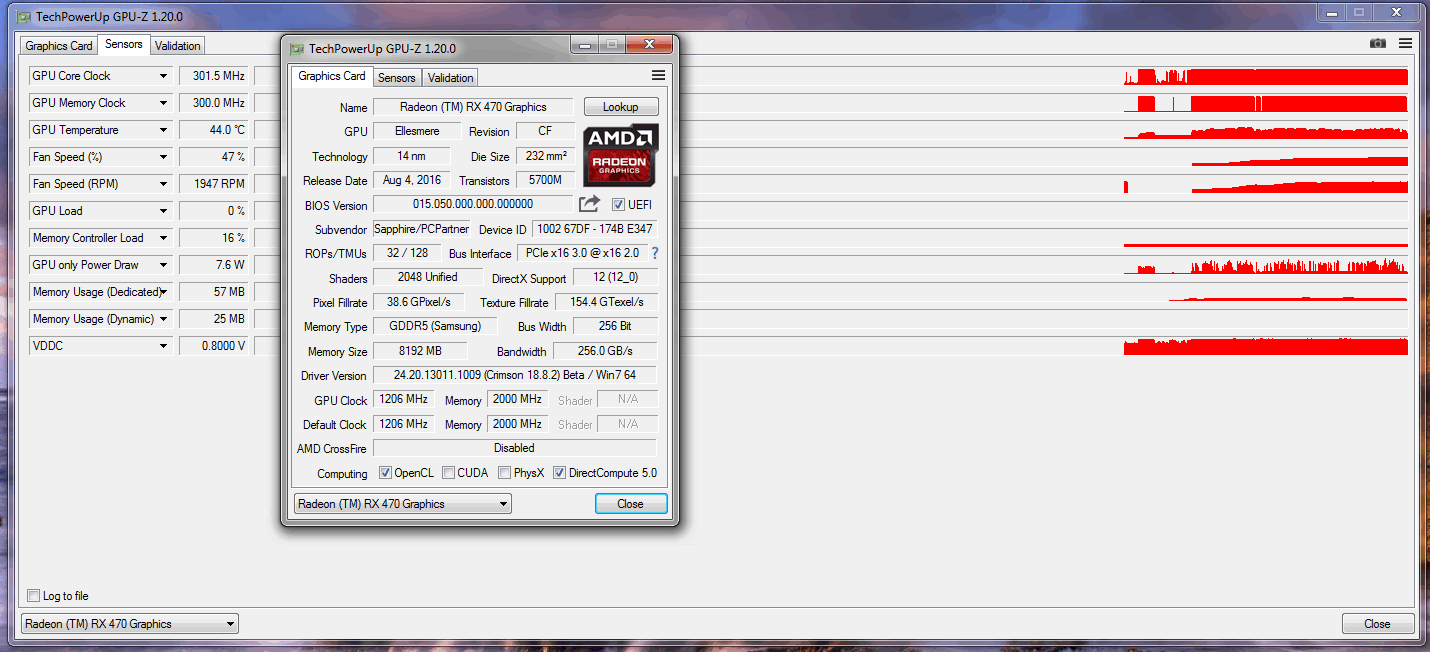Click Close button in the front GPU-Z window
The height and width of the screenshot is (652, 1430).
pyautogui.click(x=631, y=504)
